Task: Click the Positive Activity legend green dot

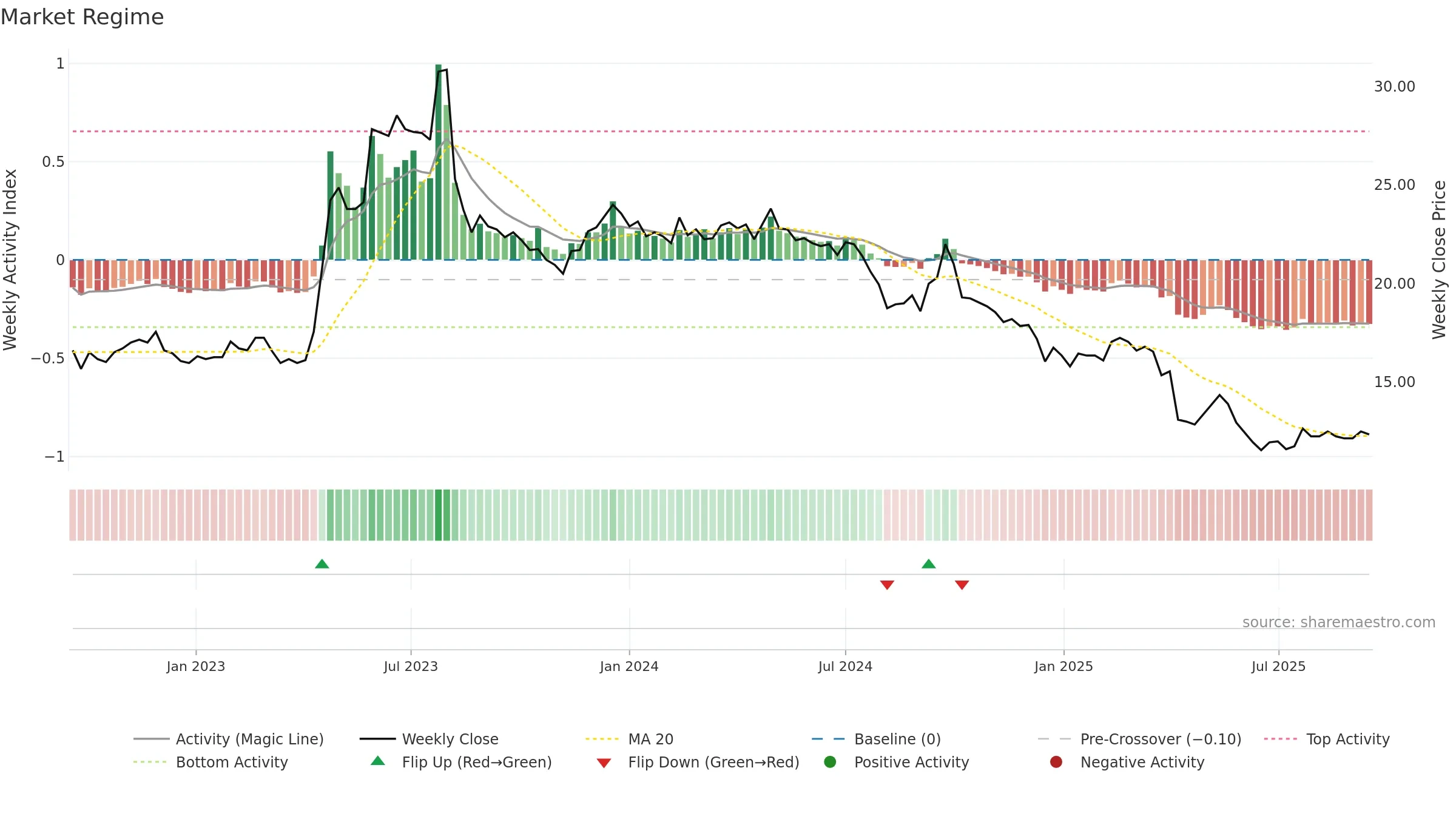Action: [x=830, y=762]
